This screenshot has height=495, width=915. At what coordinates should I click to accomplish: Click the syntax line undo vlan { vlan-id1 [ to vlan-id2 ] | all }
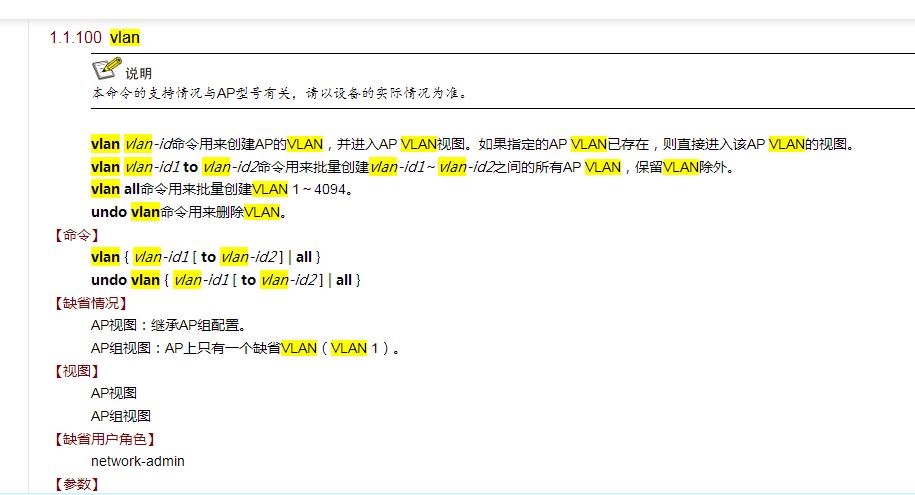tap(226, 280)
